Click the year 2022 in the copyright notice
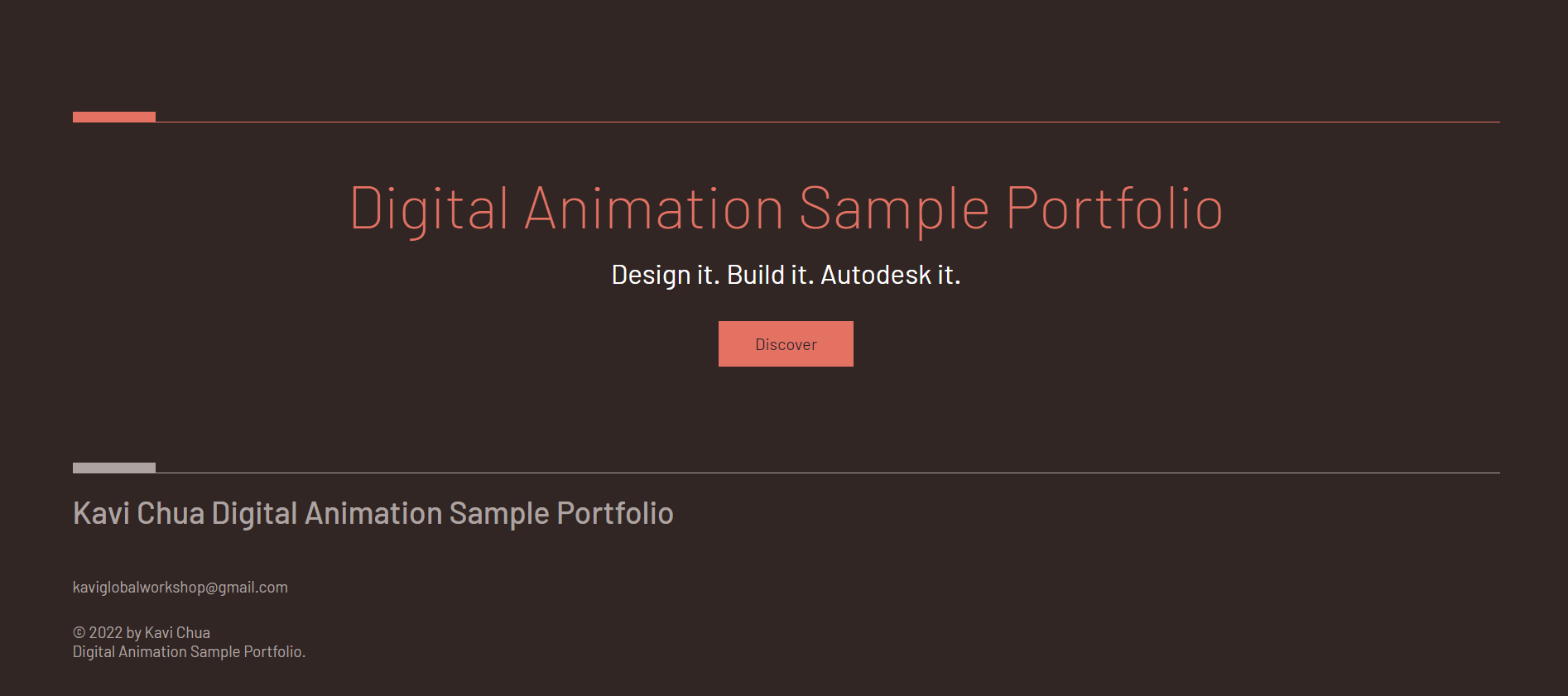1568x696 pixels. click(106, 633)
